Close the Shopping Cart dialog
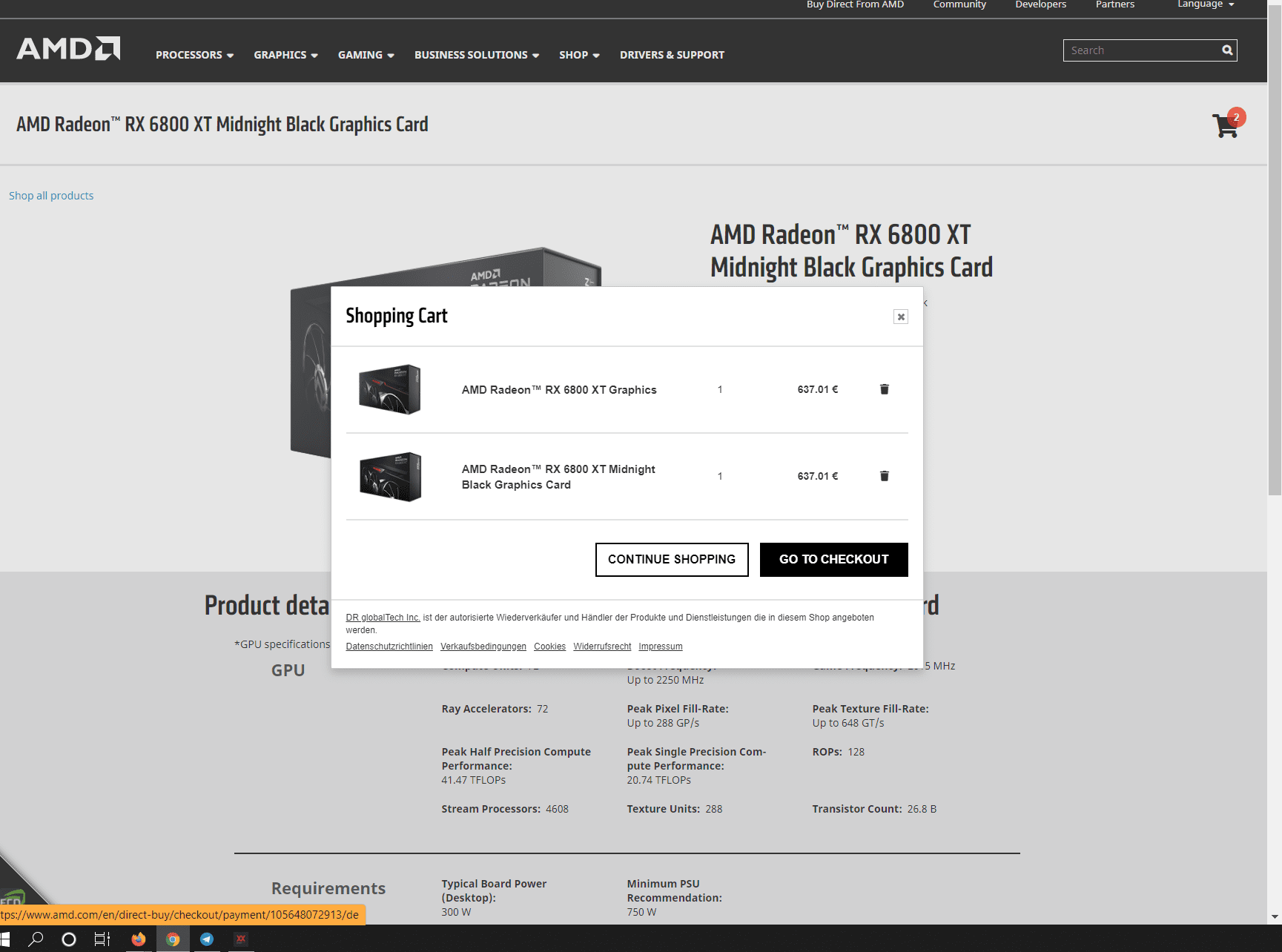 coord(901,317)
